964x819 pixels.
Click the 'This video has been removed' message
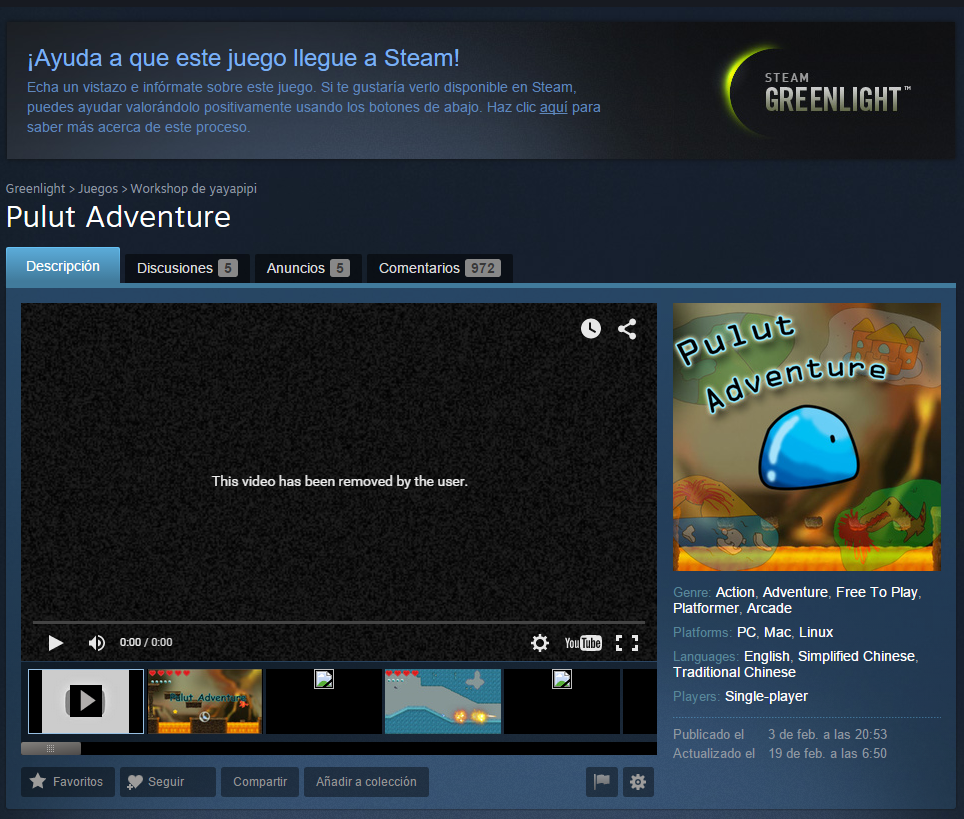click(339, 481)
